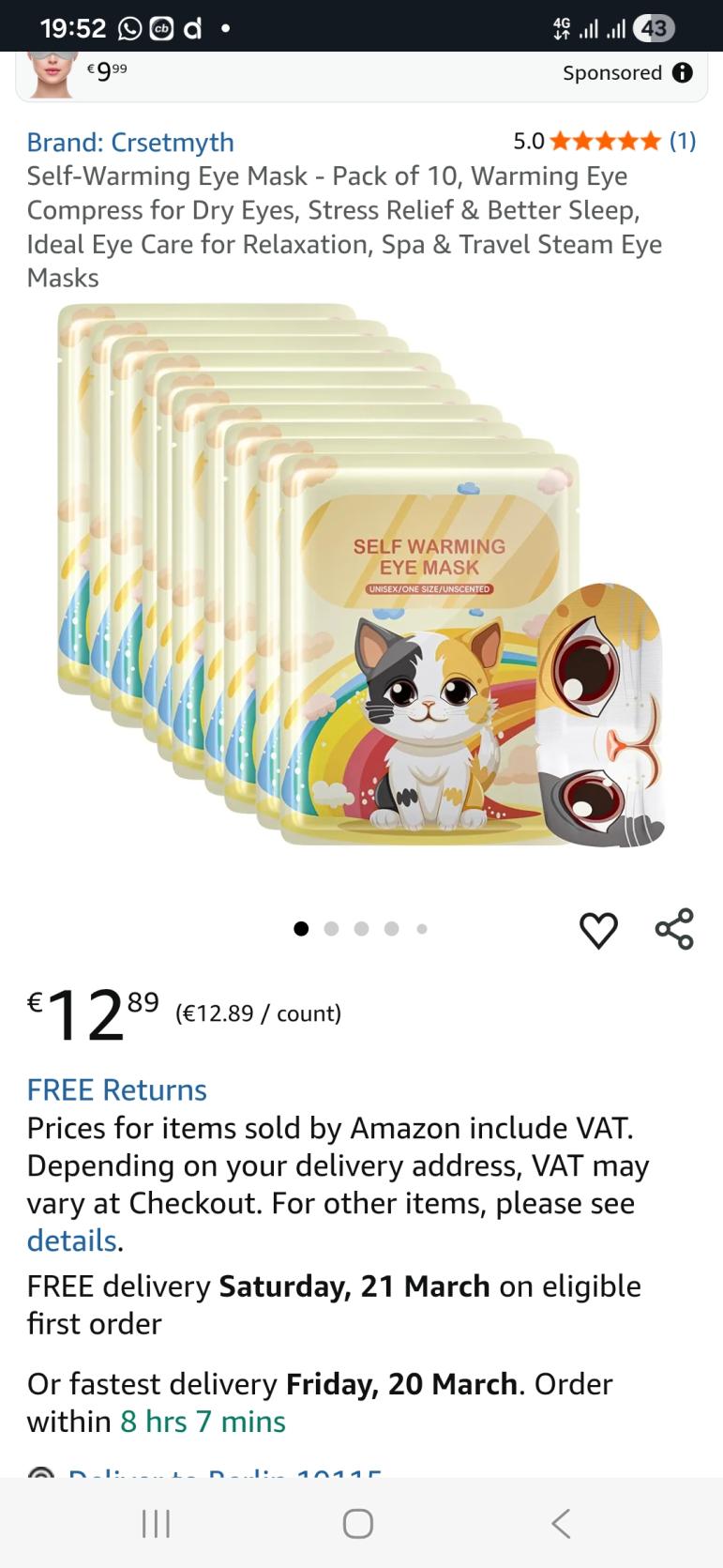
Task: Open the (1) review count link
Action: point(683,142)
